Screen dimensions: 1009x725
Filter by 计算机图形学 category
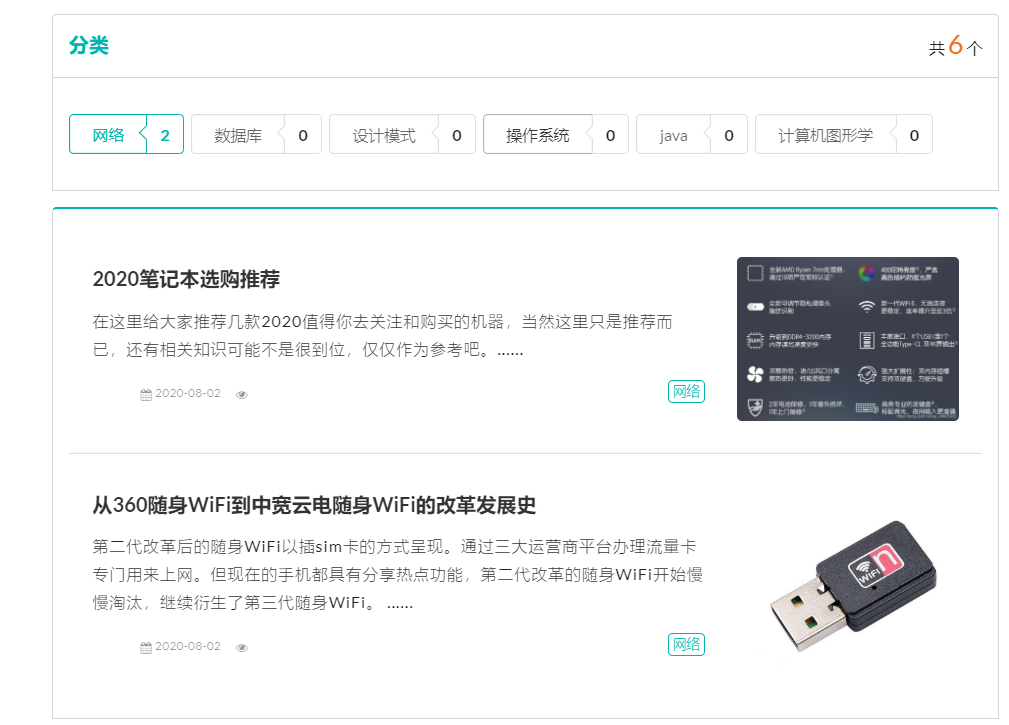[x=826, y=134]
